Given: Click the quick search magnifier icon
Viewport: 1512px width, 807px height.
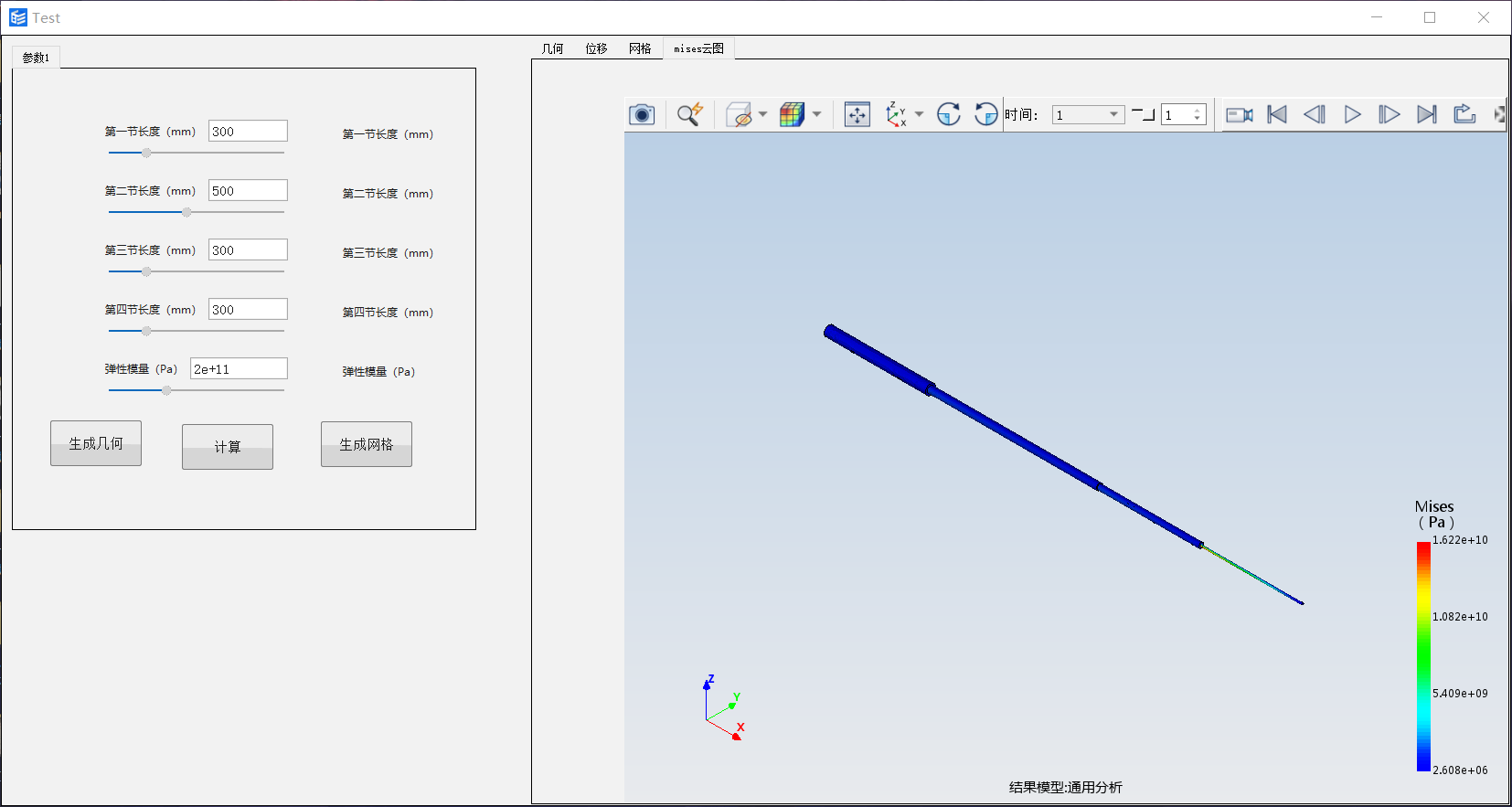Looking at the screenshot, I should click(690, 114).
